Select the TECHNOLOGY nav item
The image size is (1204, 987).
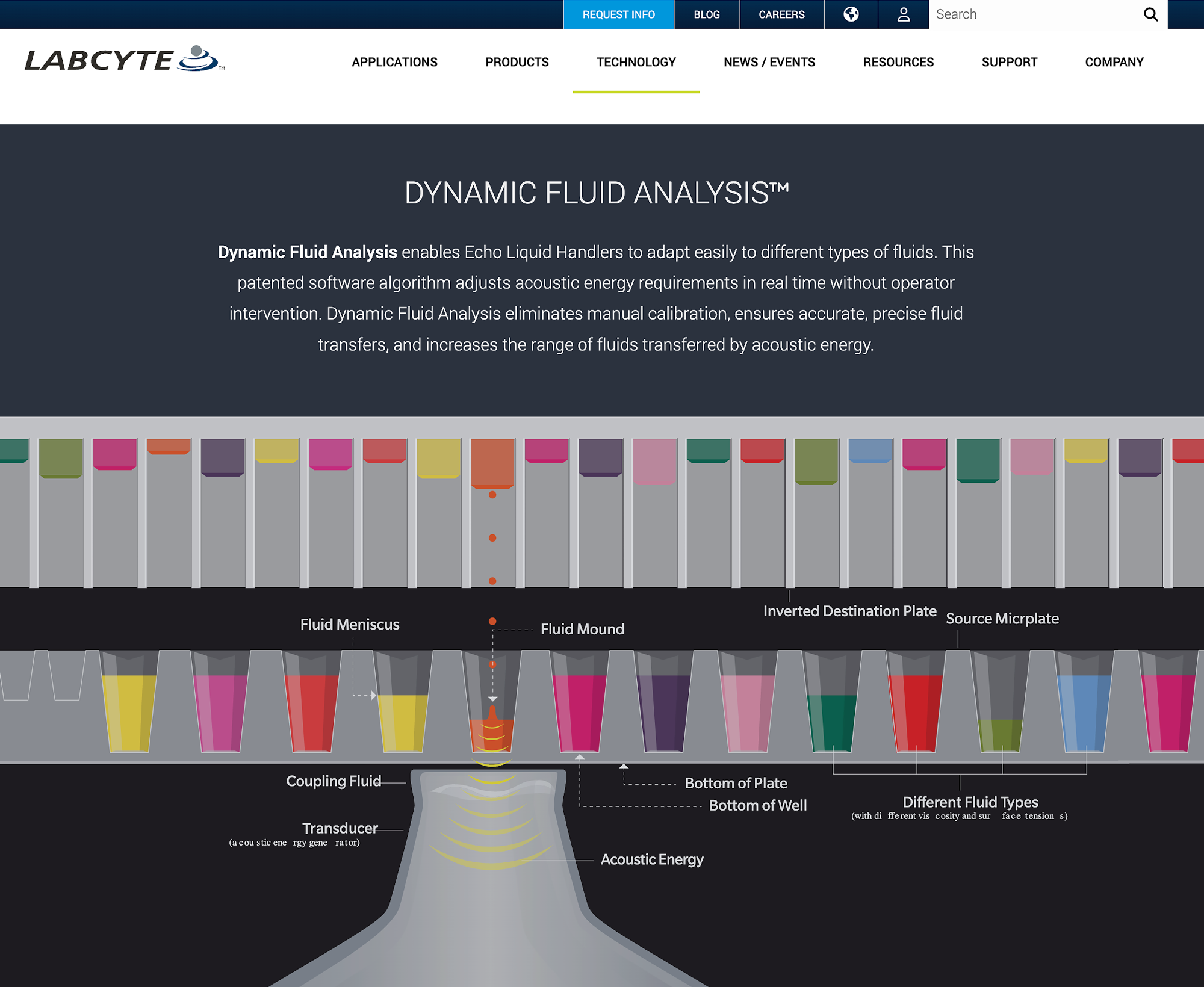636,62
